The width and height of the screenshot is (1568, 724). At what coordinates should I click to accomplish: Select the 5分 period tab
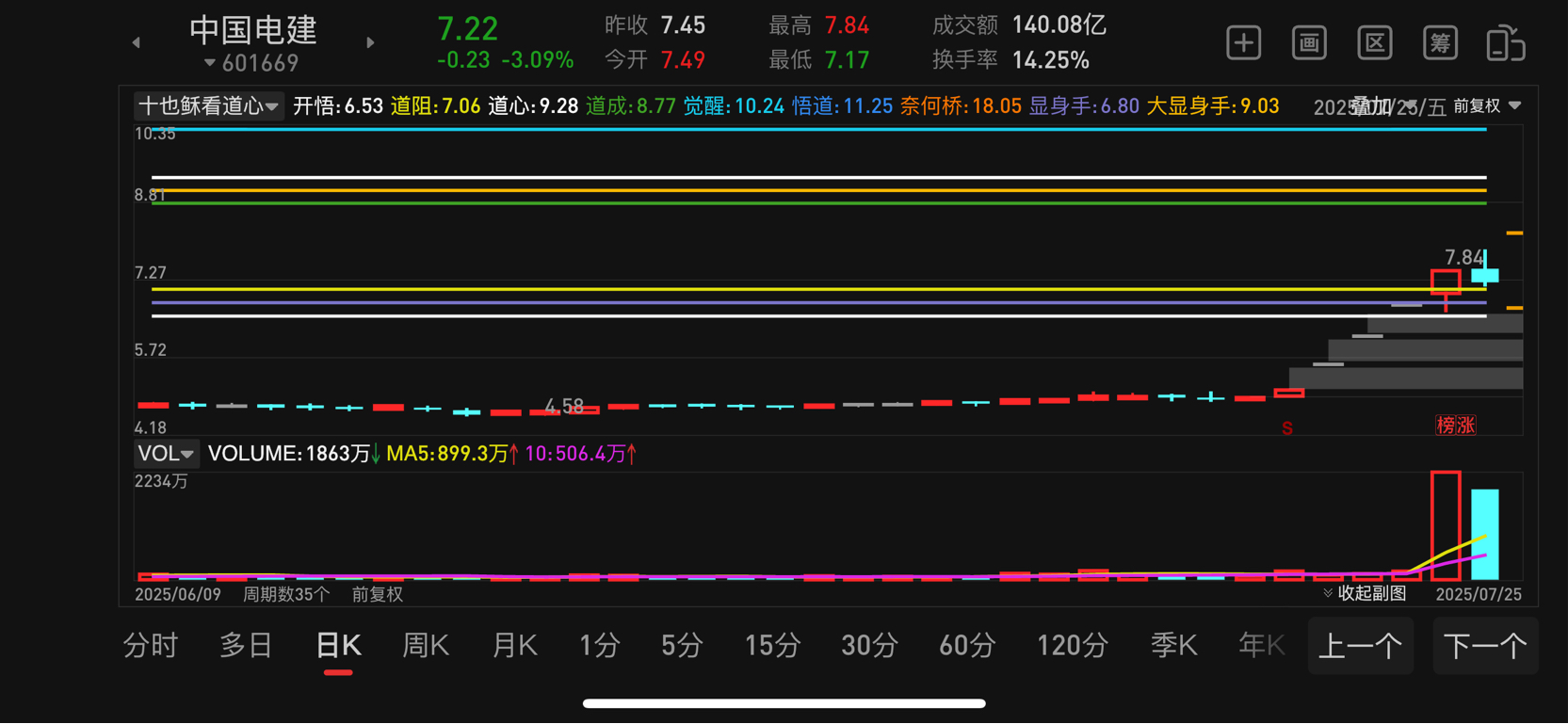[x=682, y=646]
